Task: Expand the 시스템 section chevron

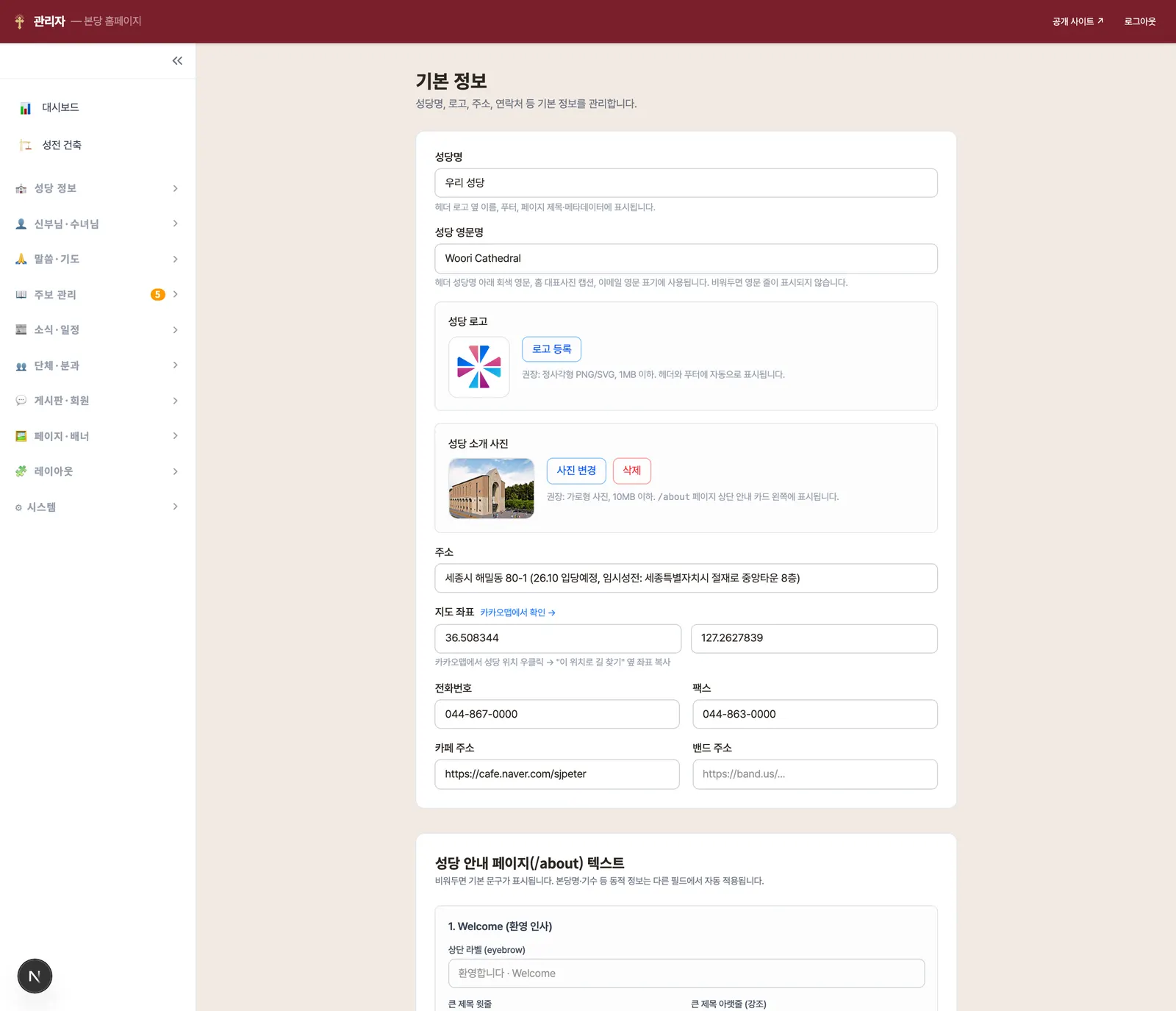Action: coord(176,507)
